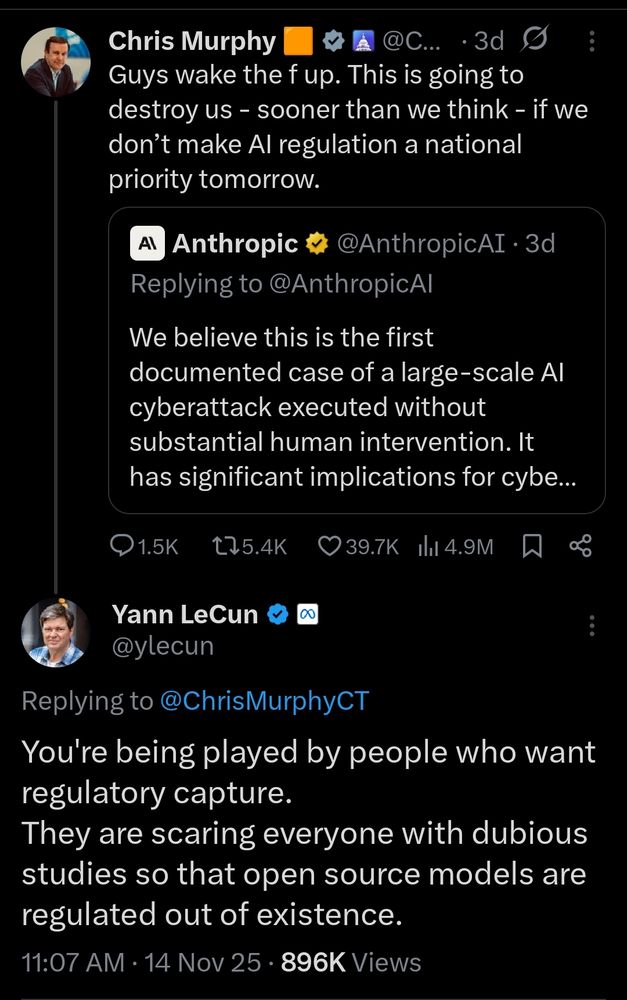627x1000 pixels.
Task: Open Chris Murphy's profile picture
Action: click(56, 63)
